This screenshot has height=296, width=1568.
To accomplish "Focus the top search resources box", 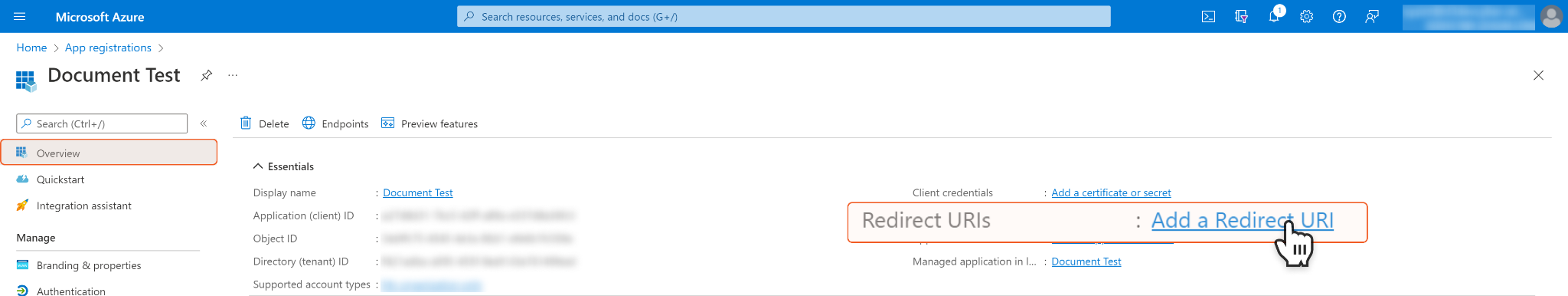I will pyautogui.click(x=784, y=16).
